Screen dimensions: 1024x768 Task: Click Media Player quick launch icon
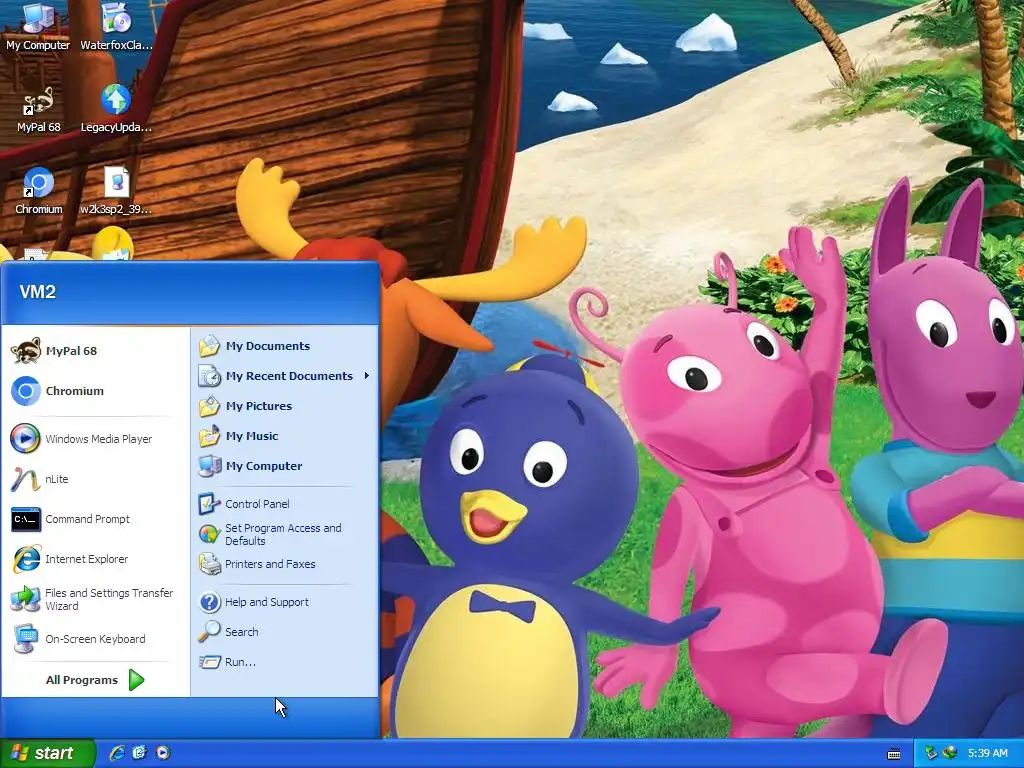coord(163,753)
